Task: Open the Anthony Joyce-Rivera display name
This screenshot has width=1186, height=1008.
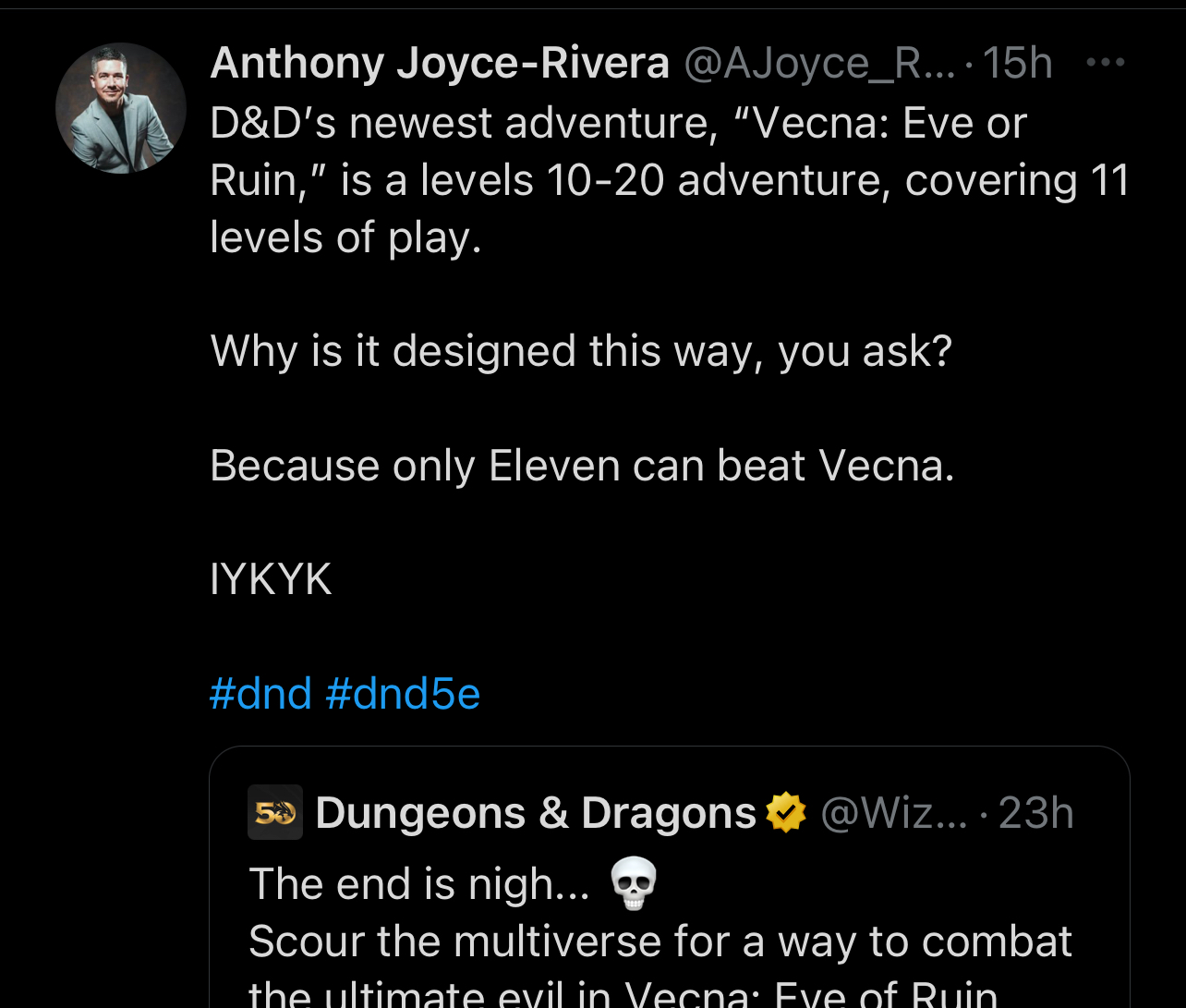Action: (440, 64)
